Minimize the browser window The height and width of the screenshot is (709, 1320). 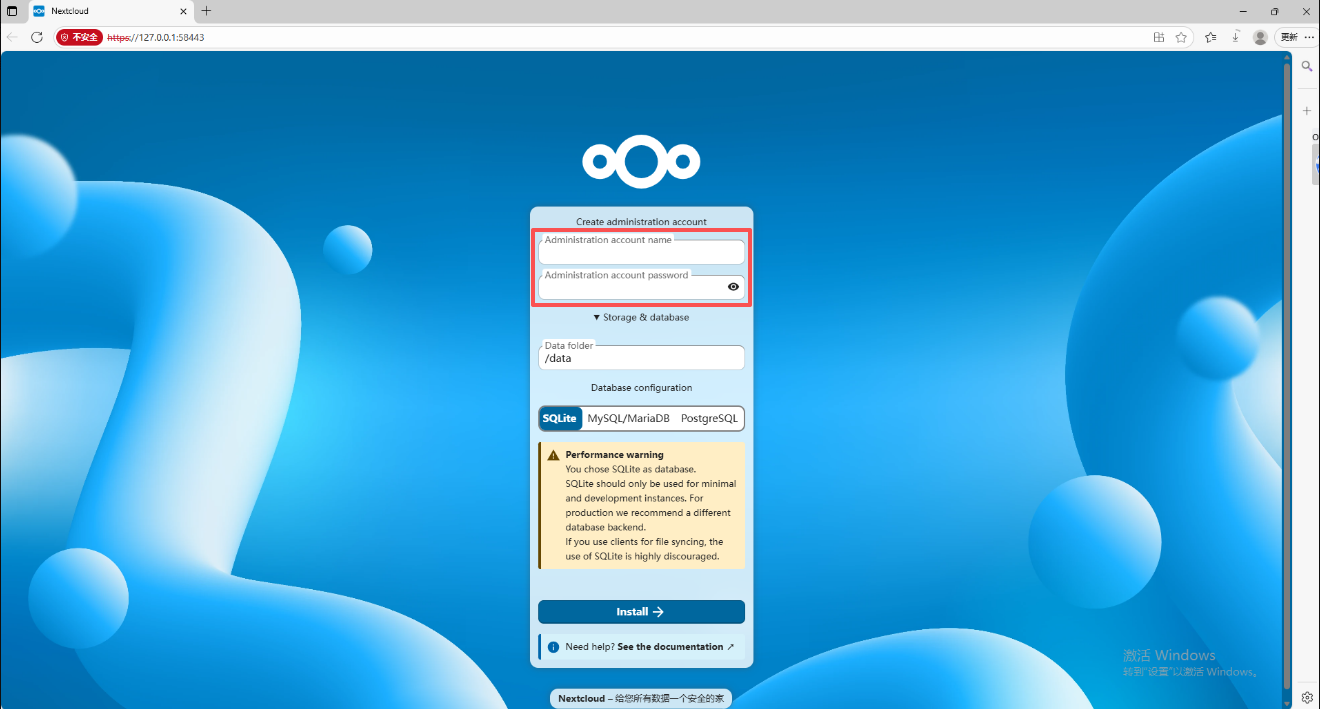1244,11
